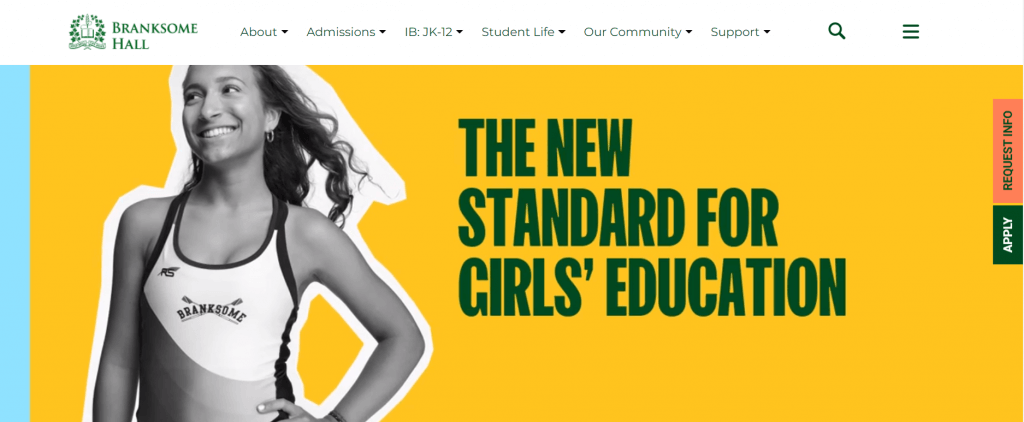Click the green Apply side tab
Screen dimensions: 1024x422
1008,235
